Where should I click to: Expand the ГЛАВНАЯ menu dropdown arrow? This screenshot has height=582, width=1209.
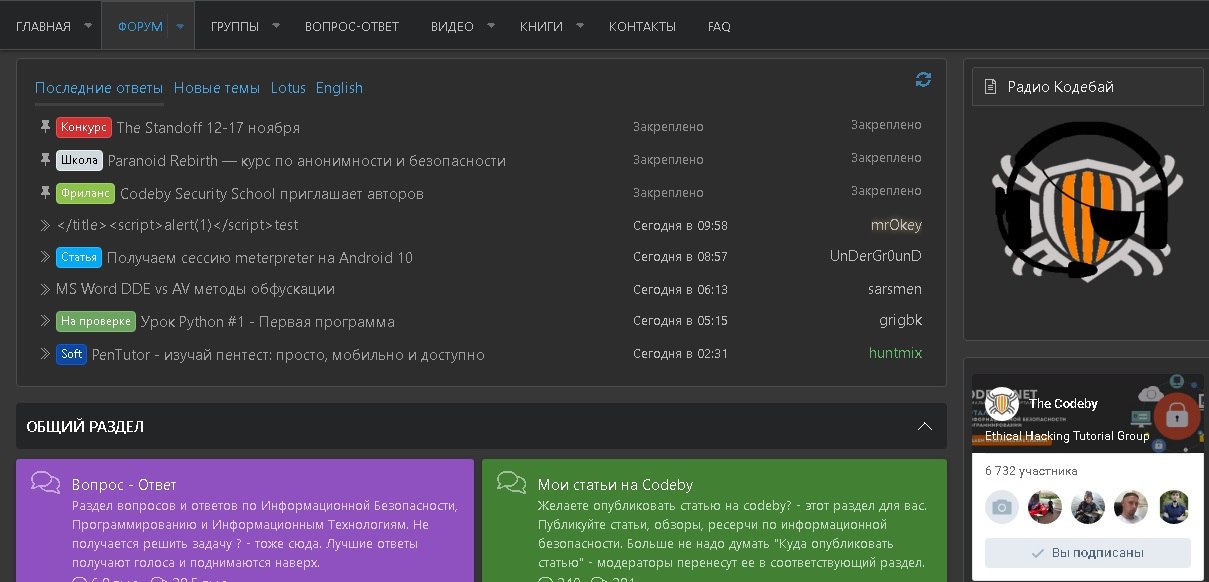pos(88,26)
